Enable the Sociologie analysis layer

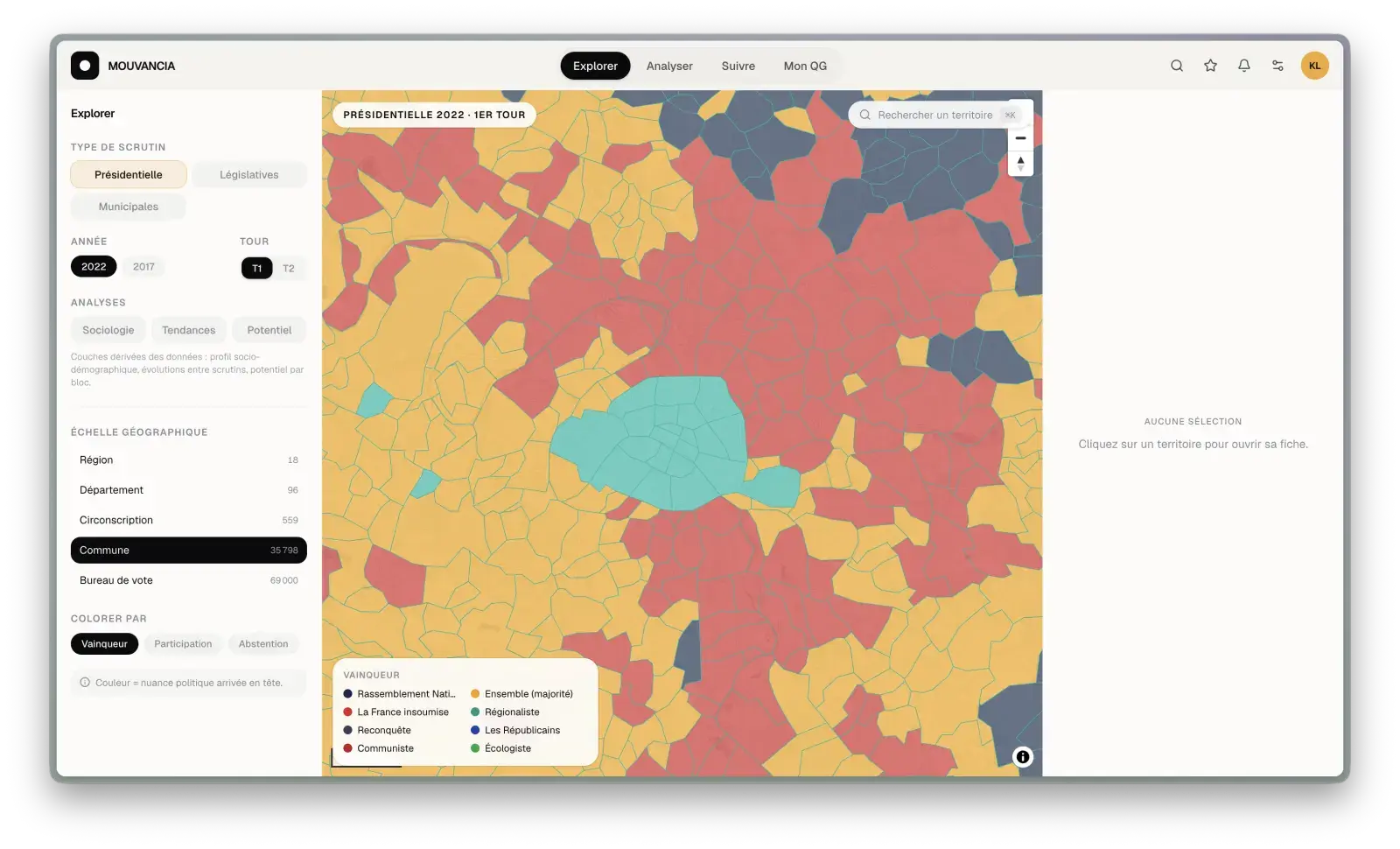(x=108, y=330)
